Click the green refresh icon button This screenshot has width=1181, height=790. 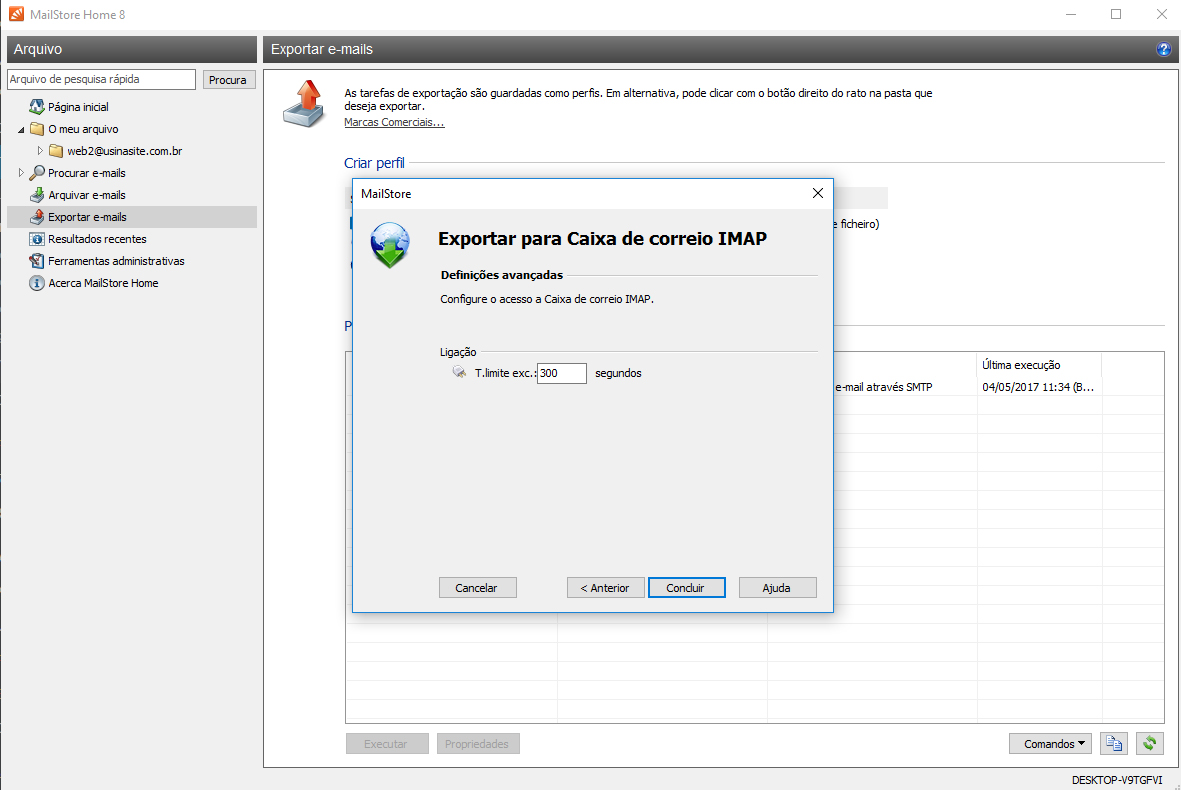point(1150,743)
